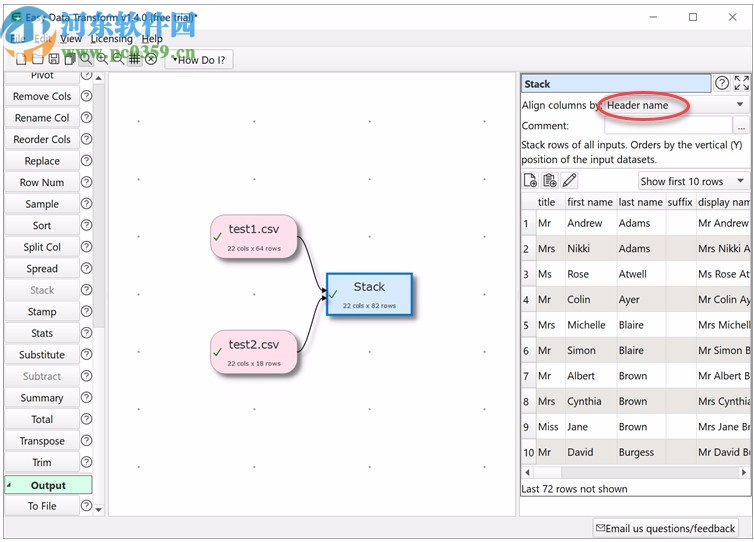Select the Stack node on canvas
This screenshot has width=754, height=542.
[x=369, y=294]
